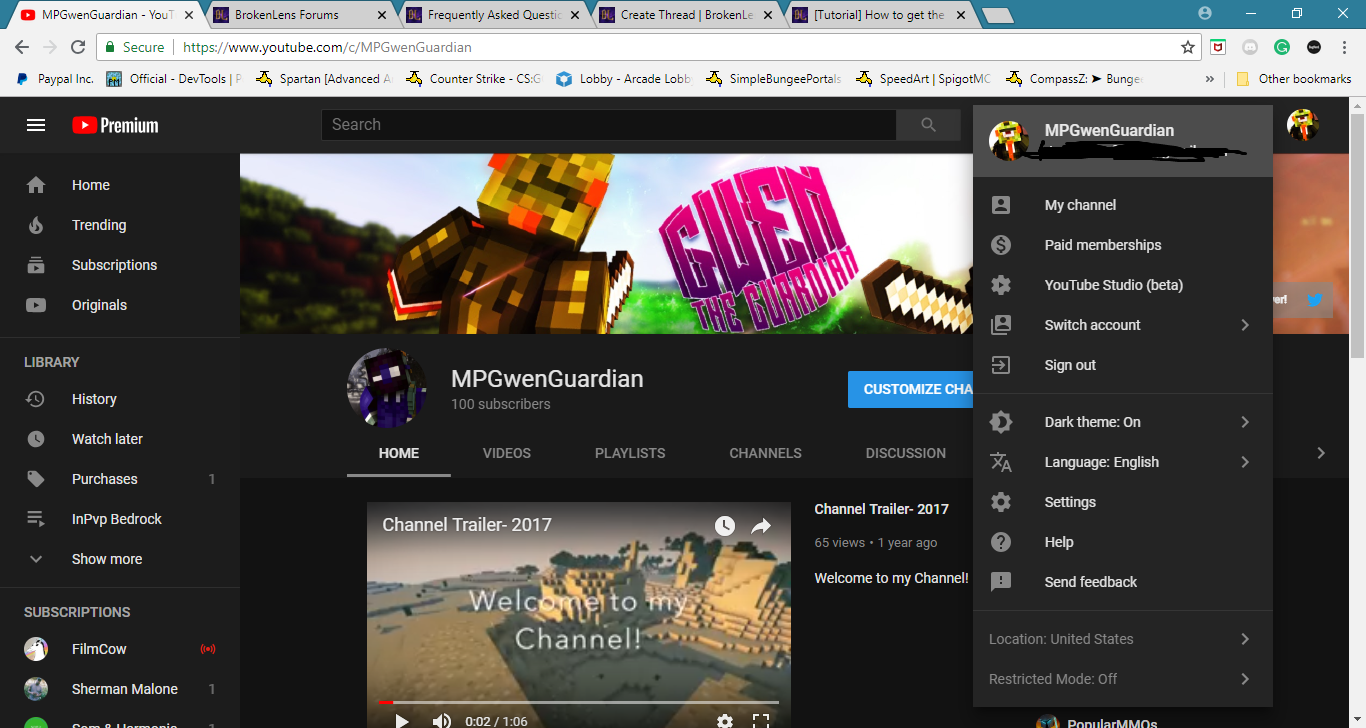Expand Switch account submenu
Image resolution: width=1366 pixels, height=728 pixels.
pyautogui.click(x=1122, y=325)
